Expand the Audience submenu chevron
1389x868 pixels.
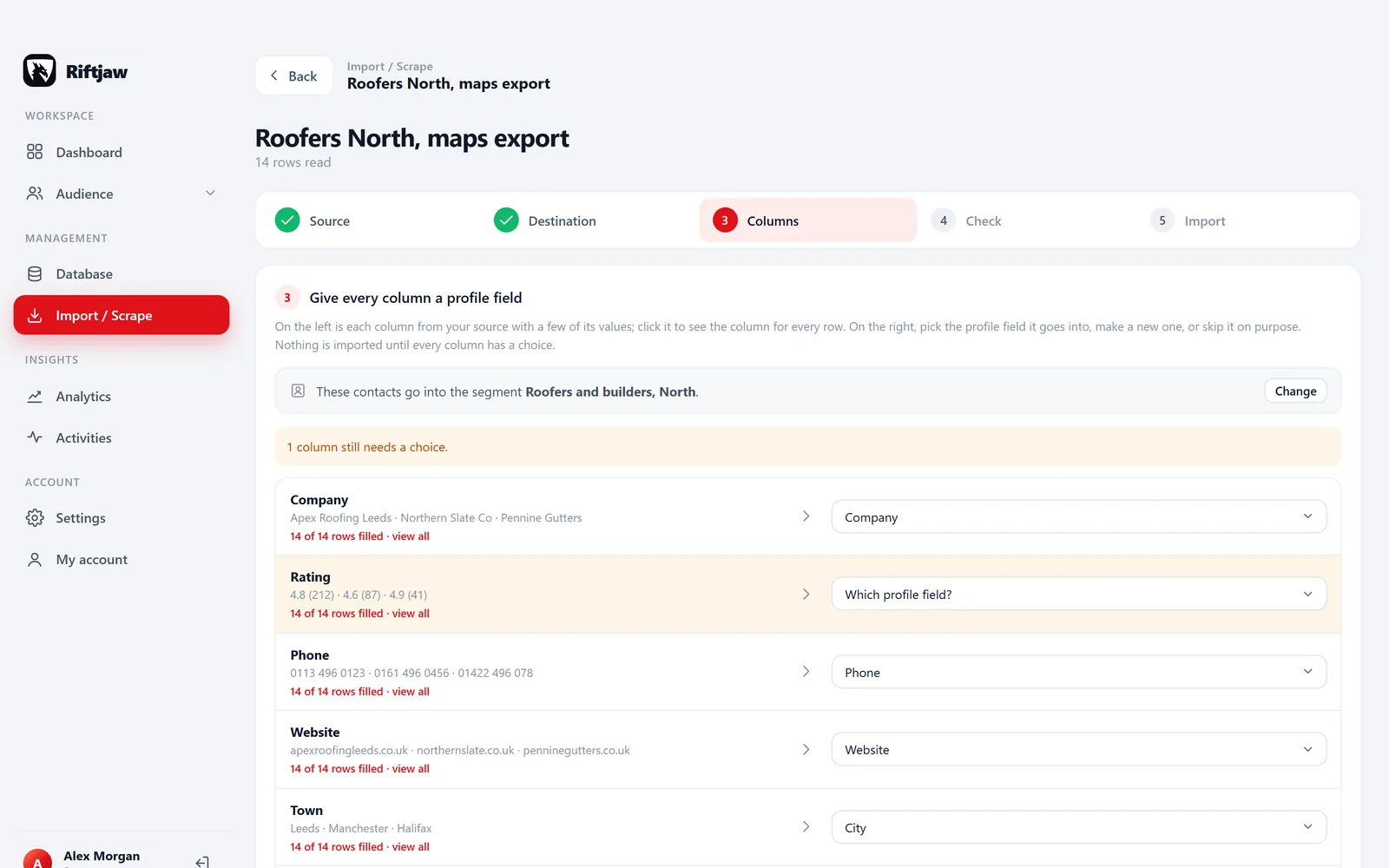click(210, 193)
